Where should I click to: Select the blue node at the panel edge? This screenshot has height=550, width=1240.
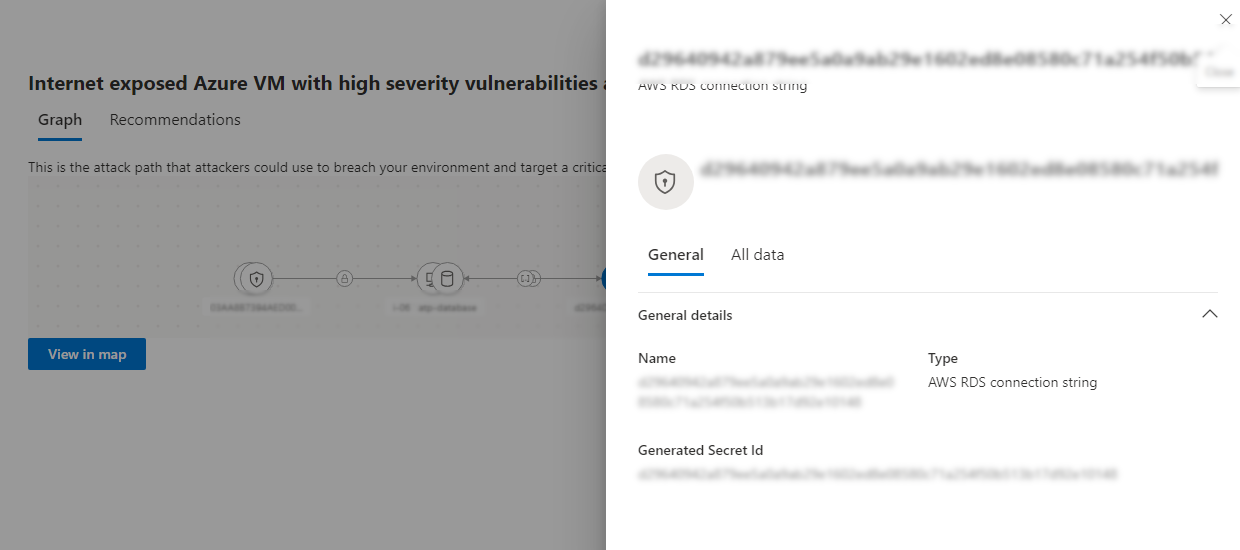coord(604,279)
